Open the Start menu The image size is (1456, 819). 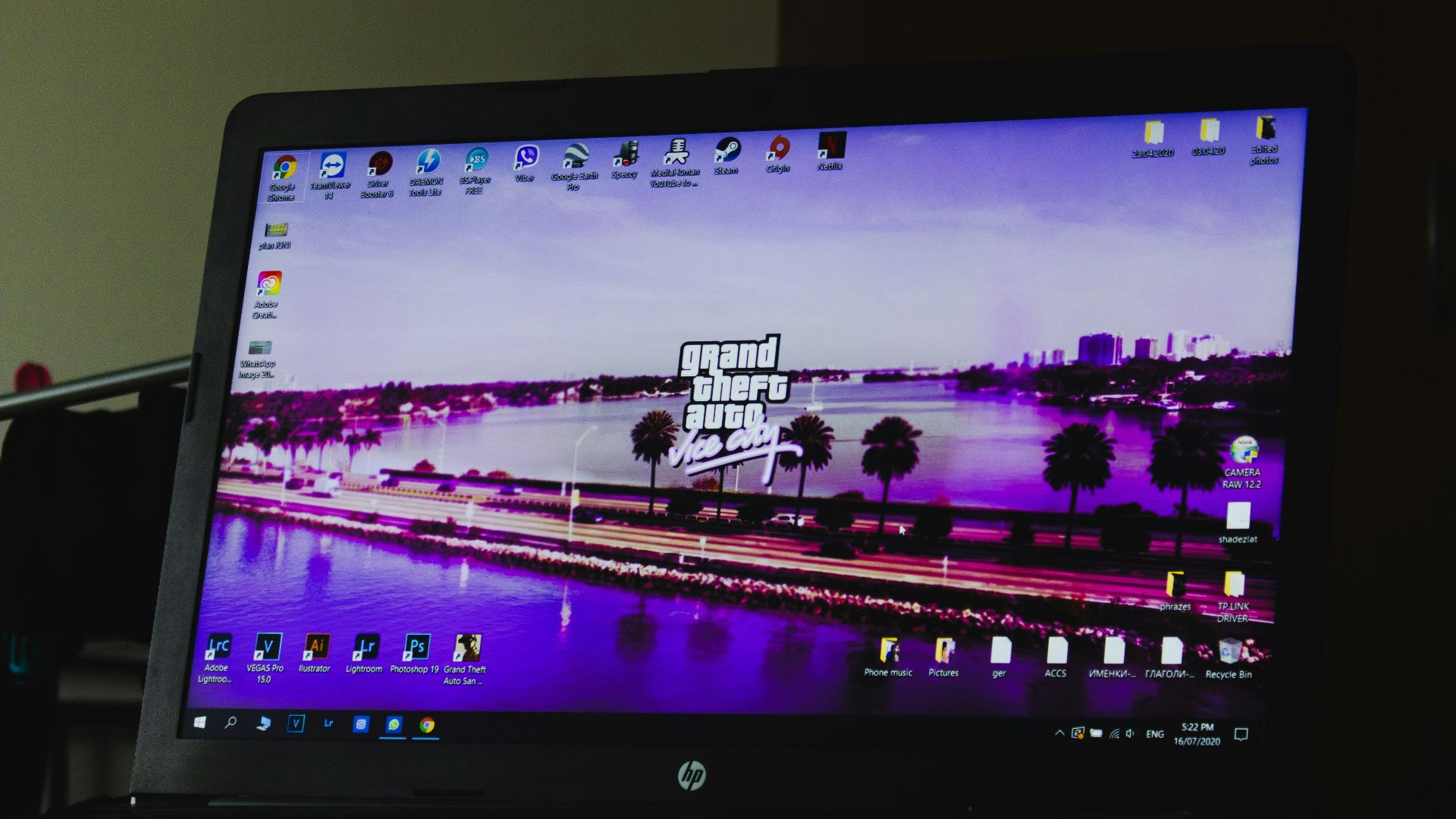pyautogui.click(x=200, y=723)
